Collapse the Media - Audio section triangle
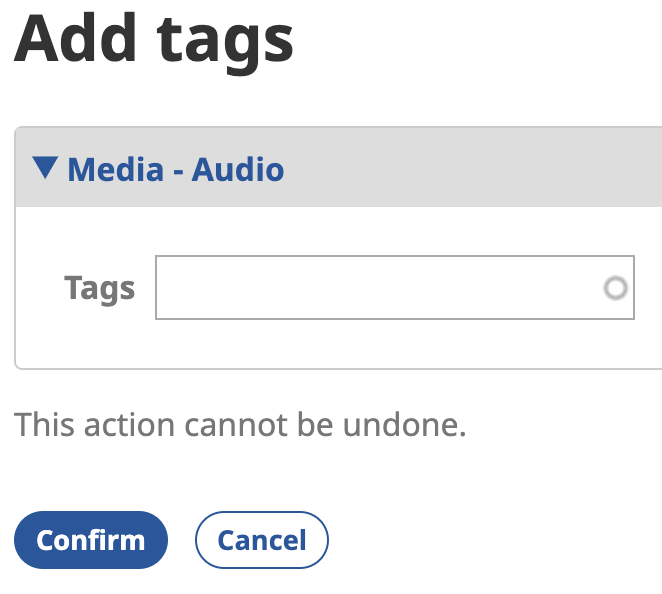The height and width of the screenshot is (594, 662). 45,168
